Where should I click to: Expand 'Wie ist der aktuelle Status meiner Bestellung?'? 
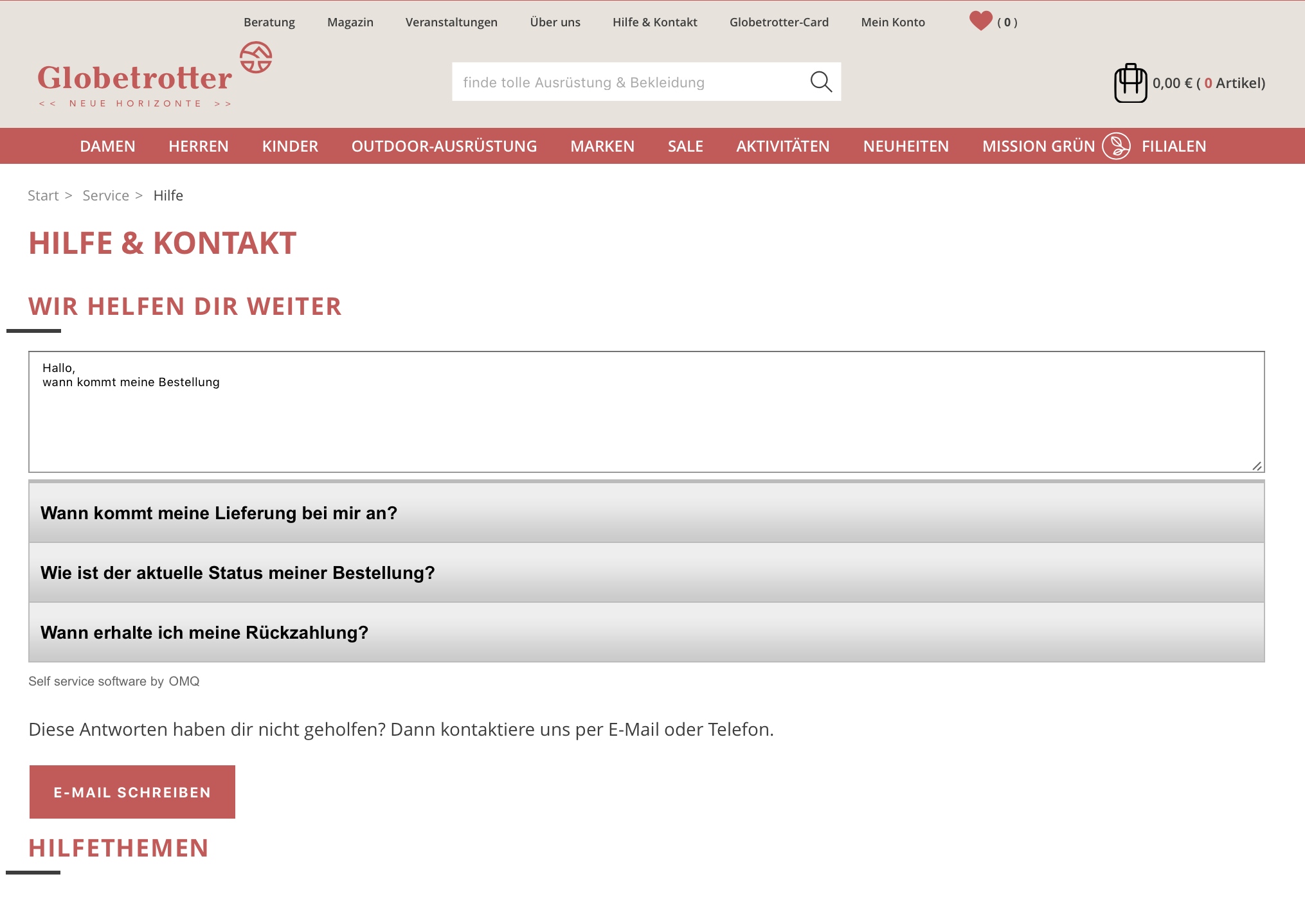point(646,573)
